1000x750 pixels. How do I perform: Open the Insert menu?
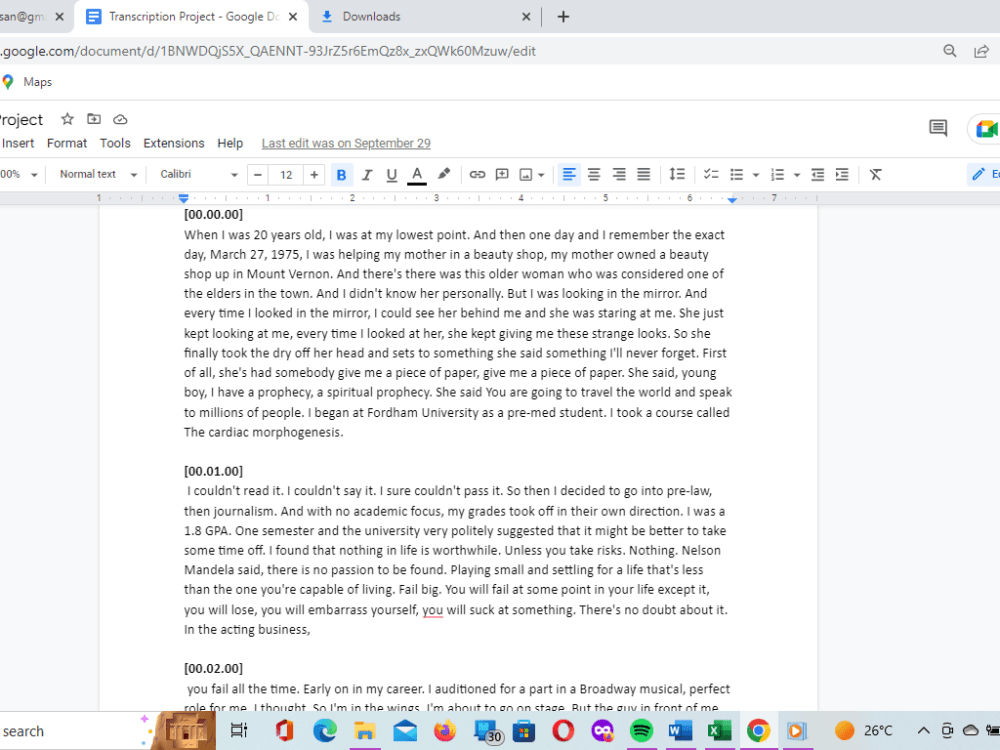pos(18,143)
